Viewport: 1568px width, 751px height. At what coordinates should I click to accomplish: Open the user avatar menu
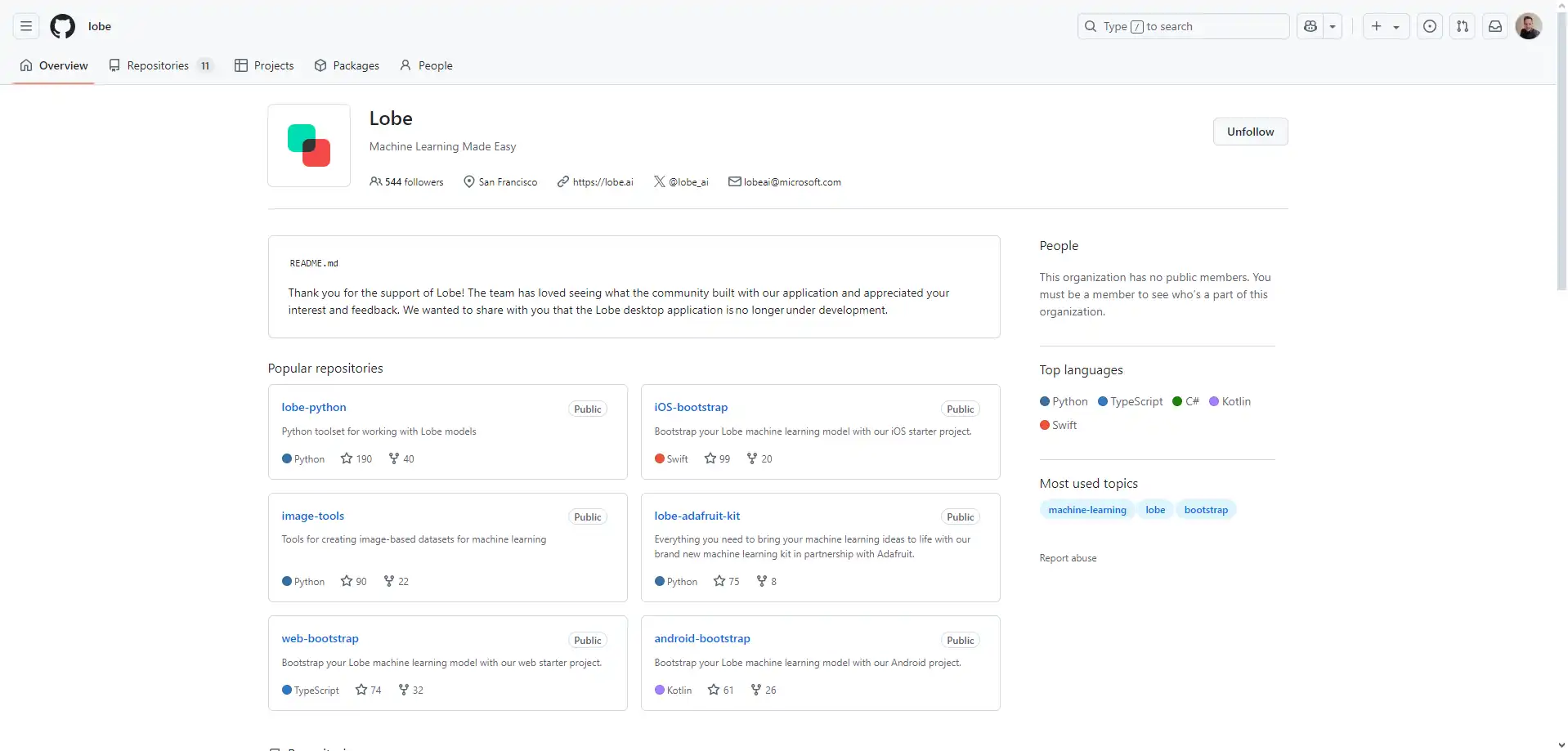[1529, 26]
